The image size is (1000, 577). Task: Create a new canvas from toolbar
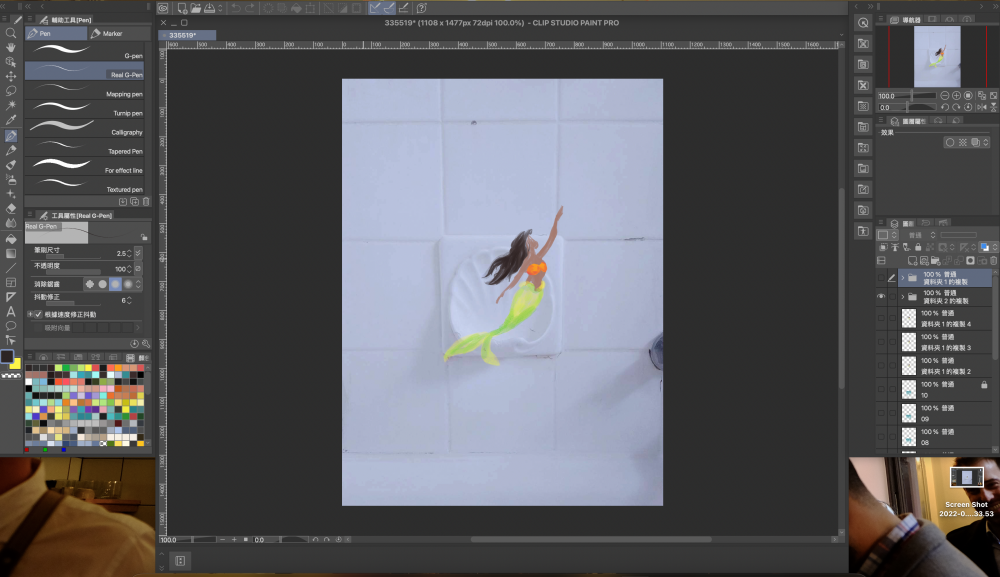(x=182, y=8)
